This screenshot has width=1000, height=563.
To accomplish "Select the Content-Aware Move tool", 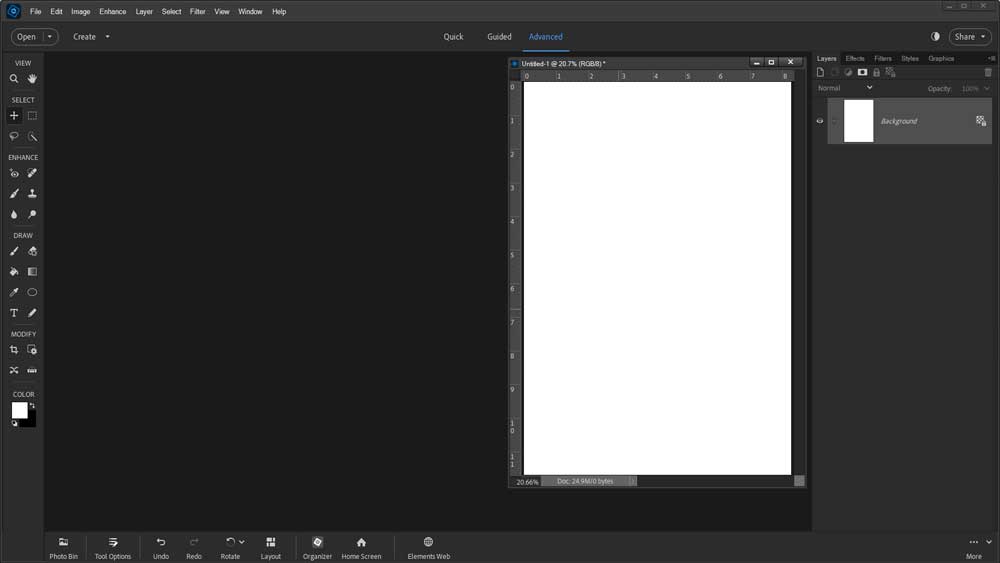I will click(x=14, y=370).
